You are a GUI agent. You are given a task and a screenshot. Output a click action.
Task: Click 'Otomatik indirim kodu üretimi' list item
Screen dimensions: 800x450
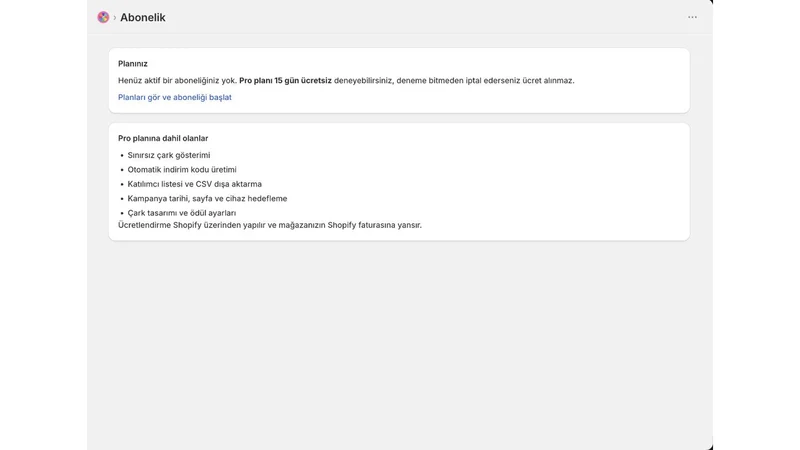182,169
